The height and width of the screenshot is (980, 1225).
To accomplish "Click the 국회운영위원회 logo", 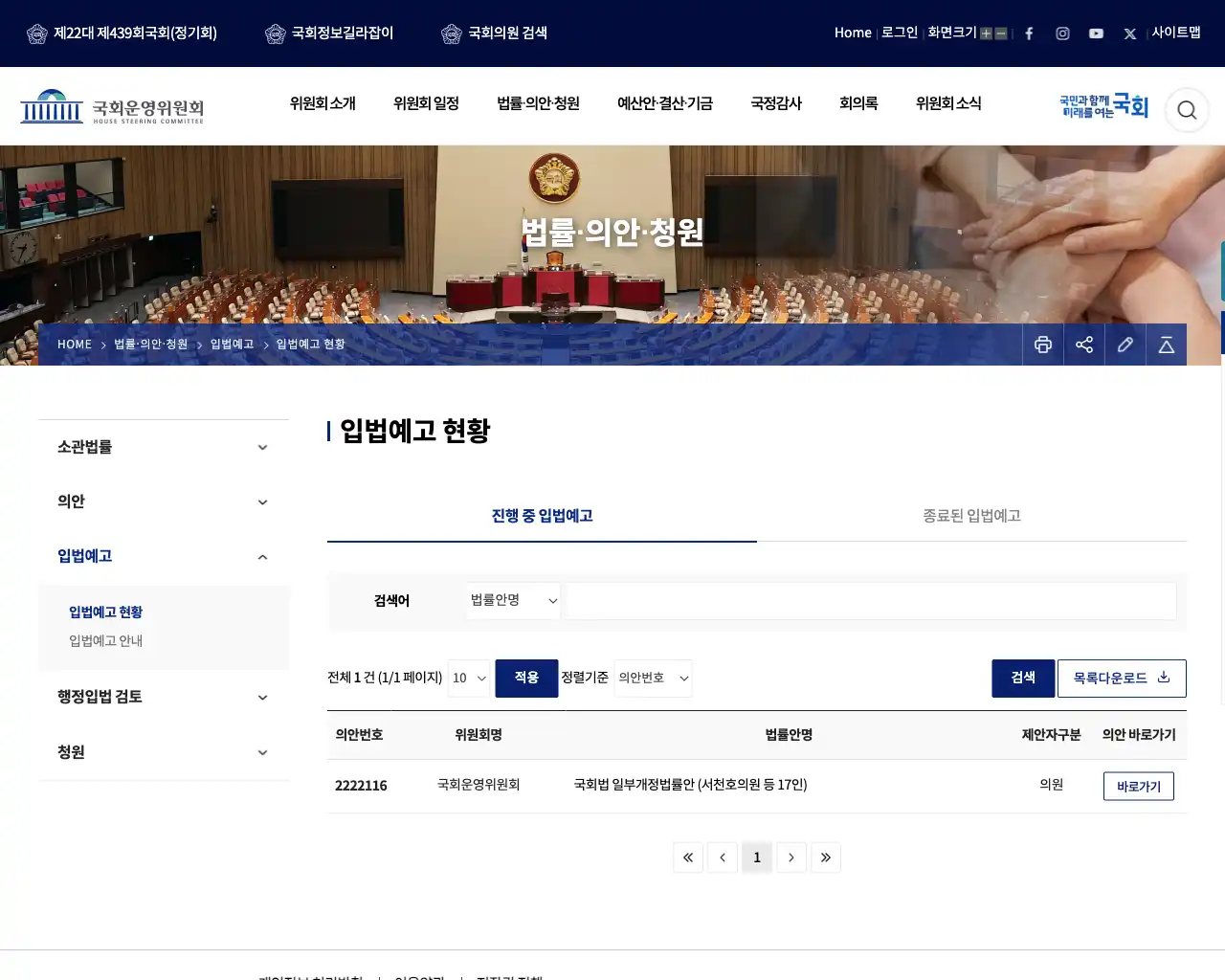I will pos(112,106).
